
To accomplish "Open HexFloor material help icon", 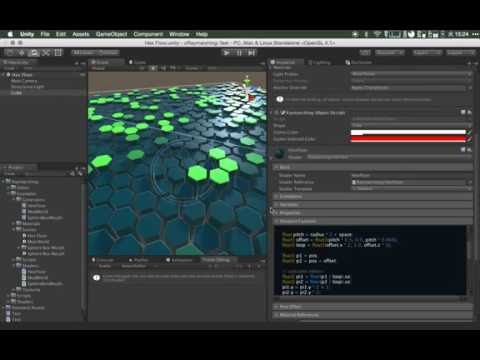I will point(463,150).
